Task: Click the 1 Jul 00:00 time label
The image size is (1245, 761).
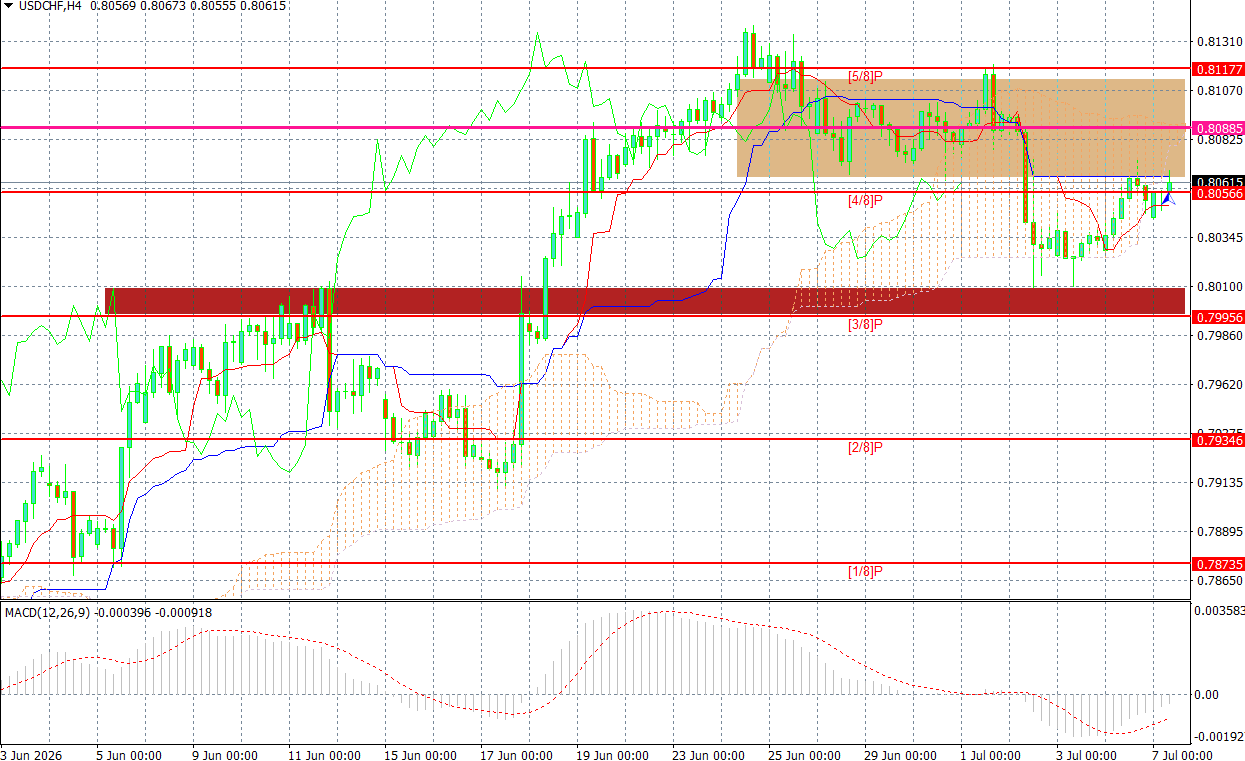Action: [993, 755]
